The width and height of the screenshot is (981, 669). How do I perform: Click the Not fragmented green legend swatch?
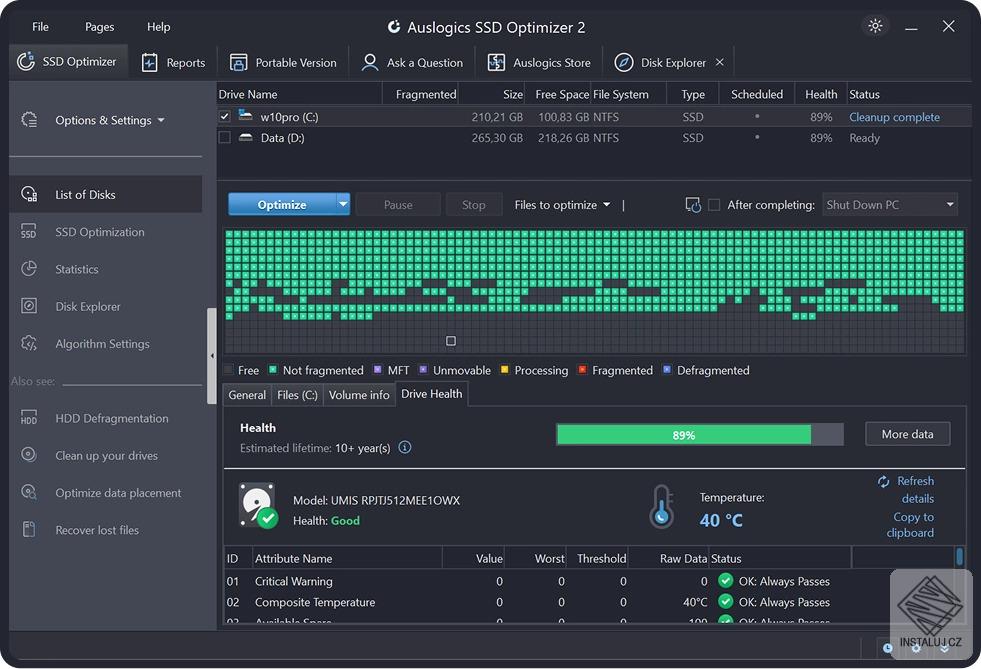point(273,369)
